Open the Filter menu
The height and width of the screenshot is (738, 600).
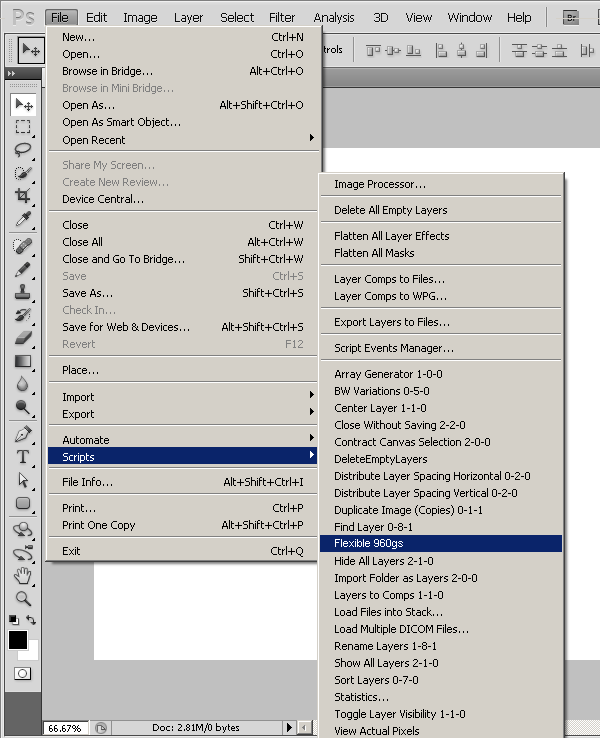click(282, 18)
